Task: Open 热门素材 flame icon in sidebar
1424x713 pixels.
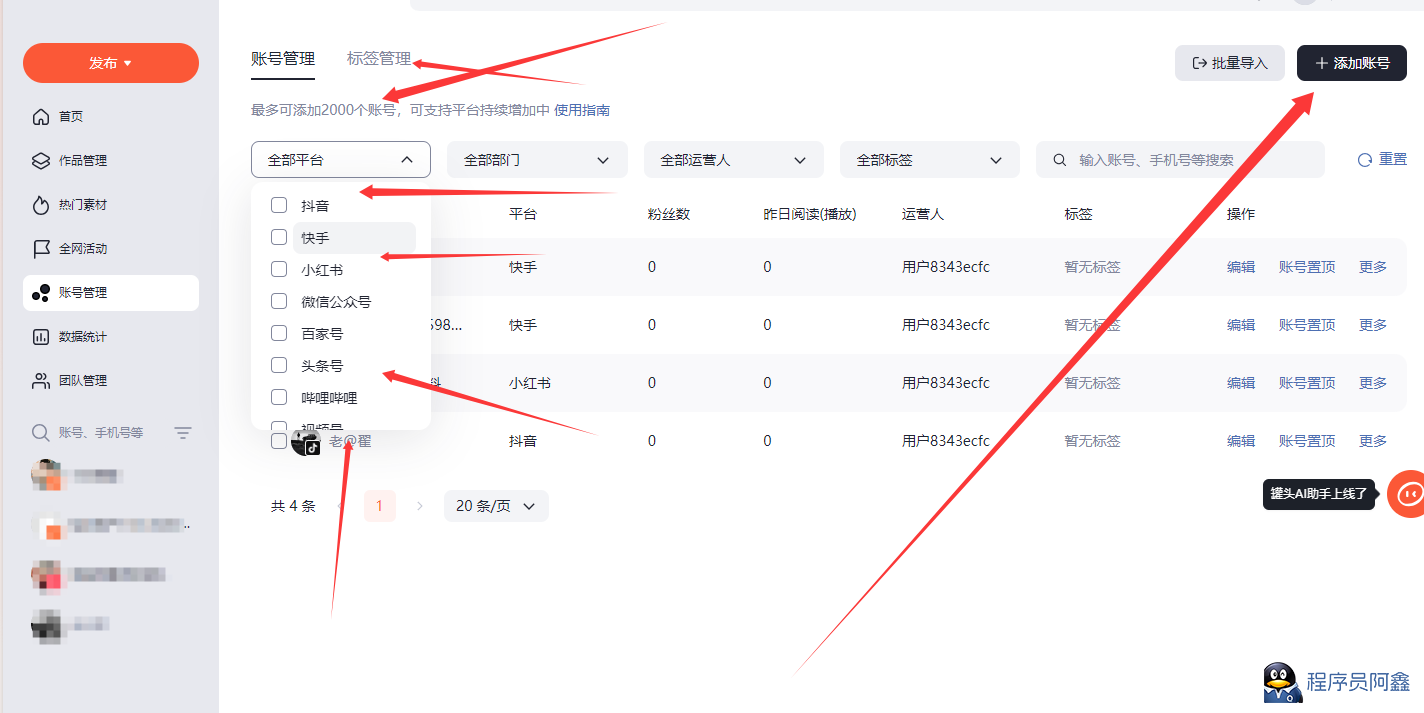Action: [41, 205]
